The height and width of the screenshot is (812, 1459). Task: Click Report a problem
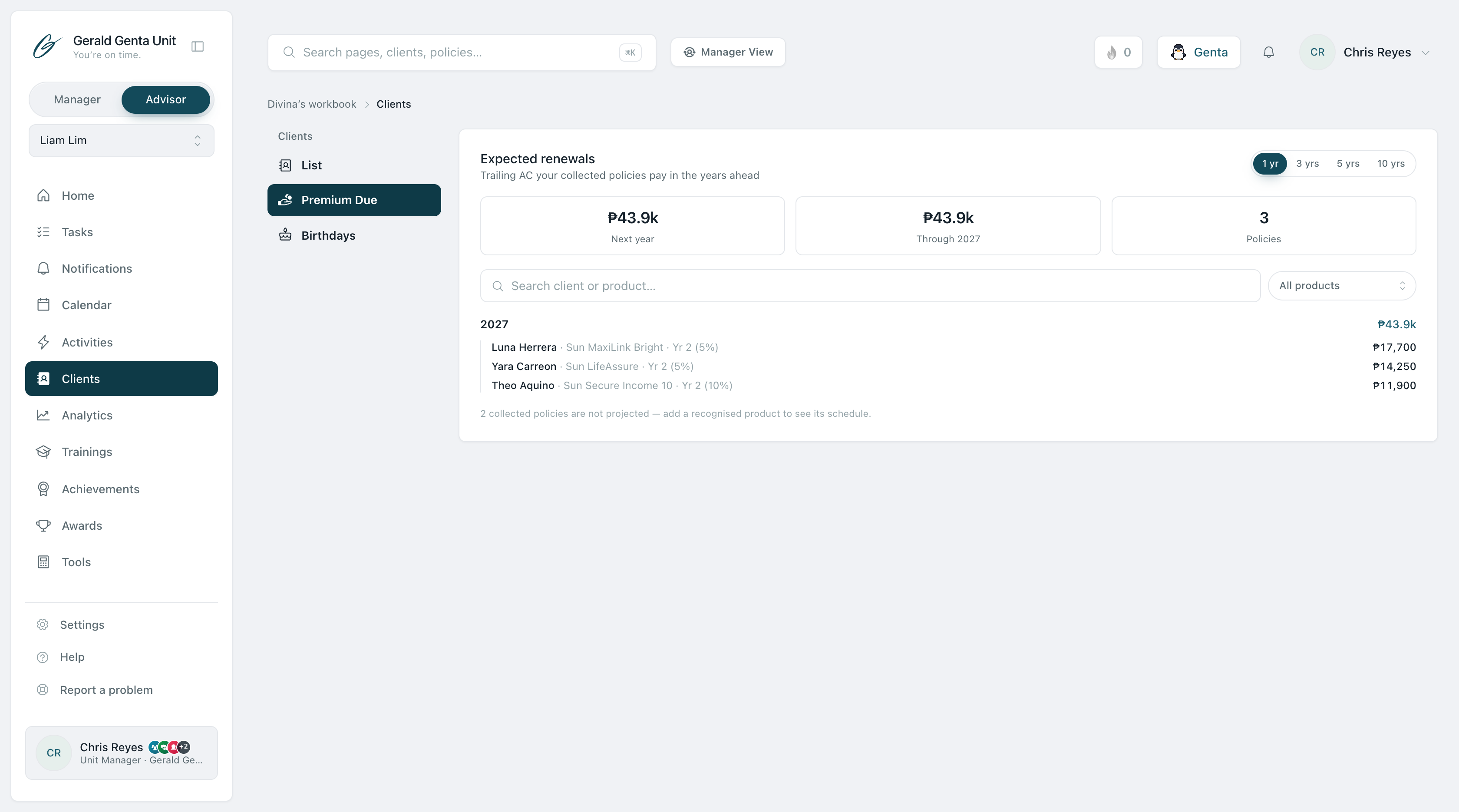[x=121, y=690]
